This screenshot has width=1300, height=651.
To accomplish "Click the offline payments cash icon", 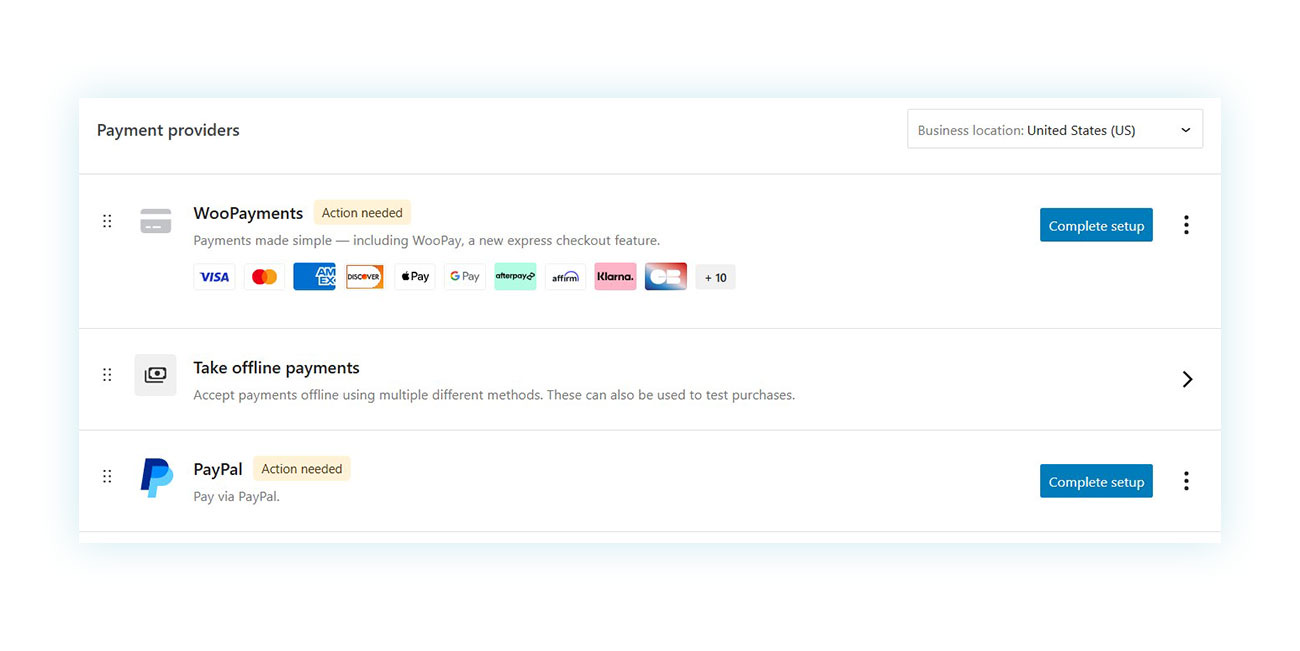I will tap(155, 375).
